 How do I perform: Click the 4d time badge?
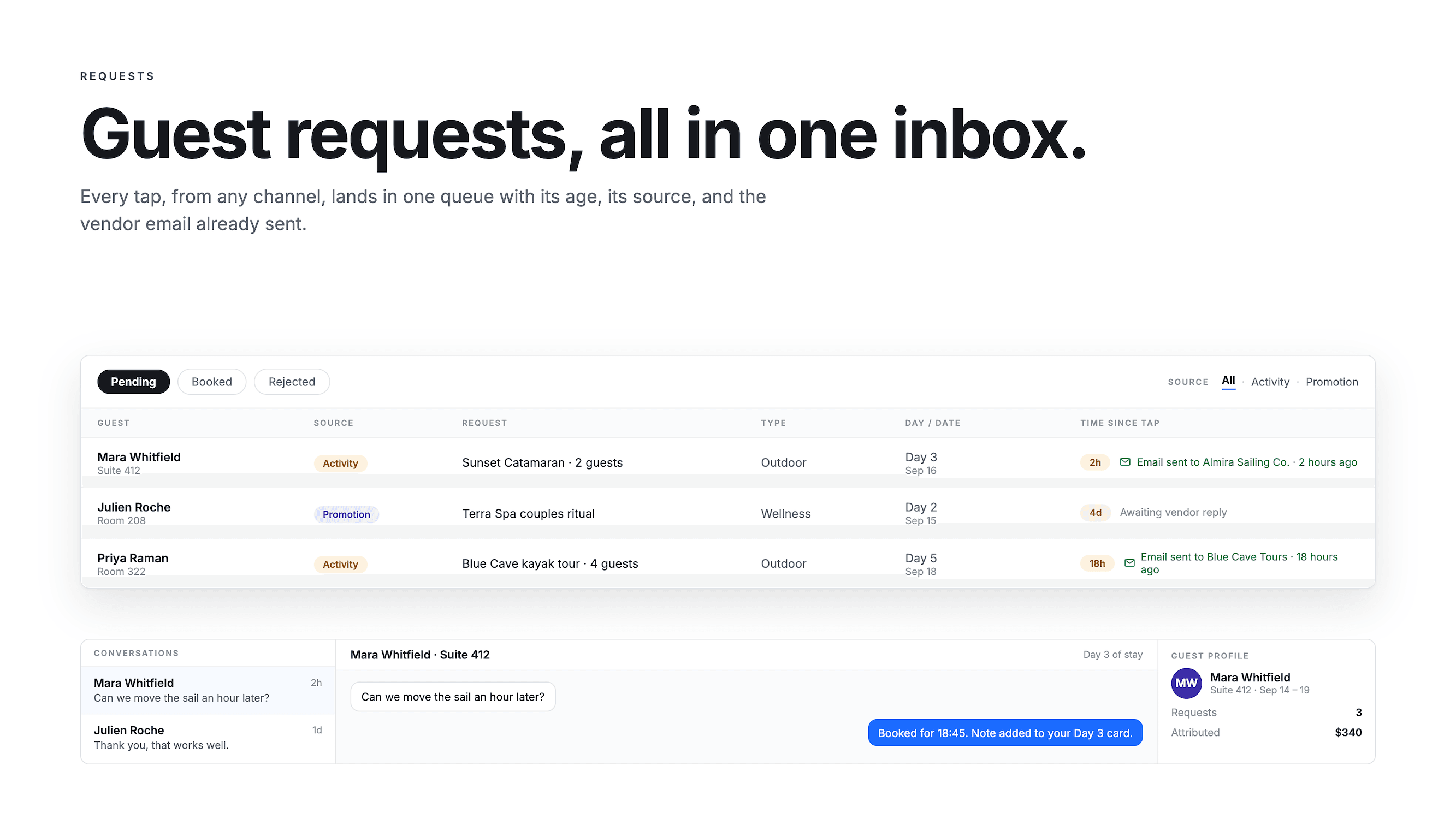[1096, 513]
